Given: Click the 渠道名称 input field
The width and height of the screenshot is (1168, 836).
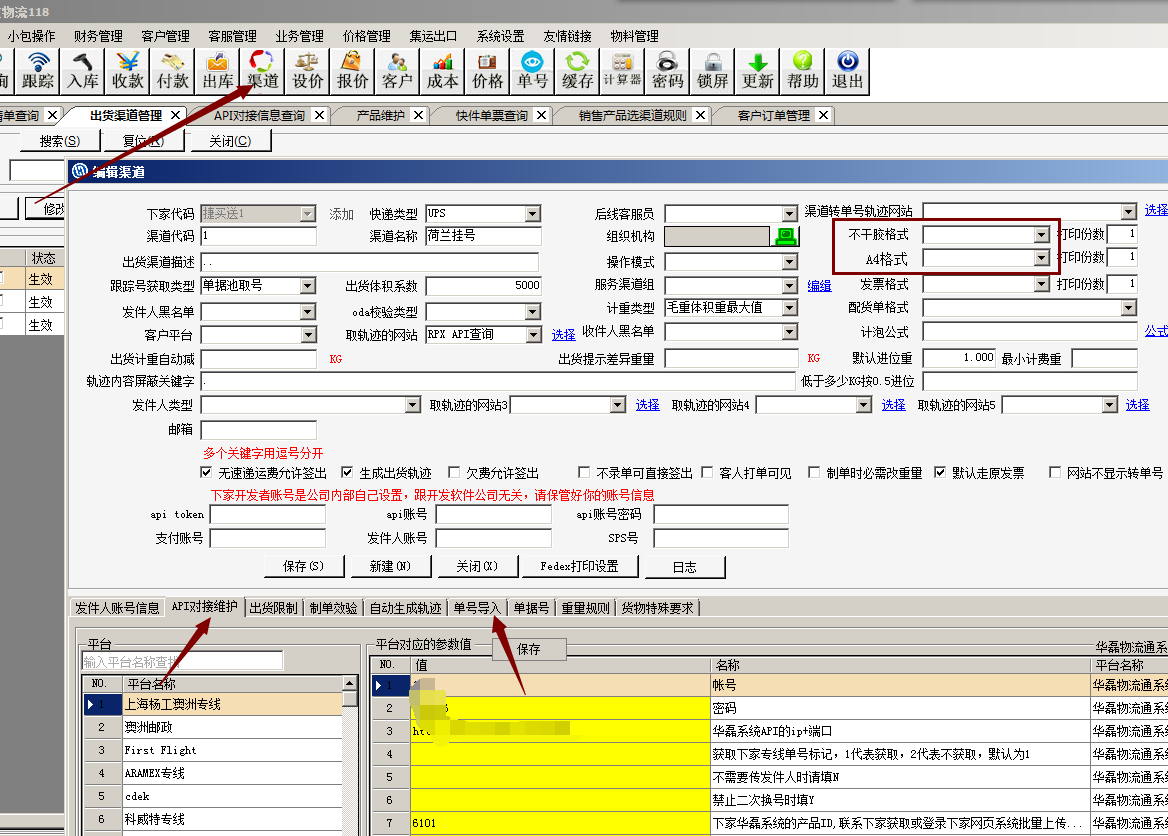Looking at the screenshot, I should coord(483,236).
